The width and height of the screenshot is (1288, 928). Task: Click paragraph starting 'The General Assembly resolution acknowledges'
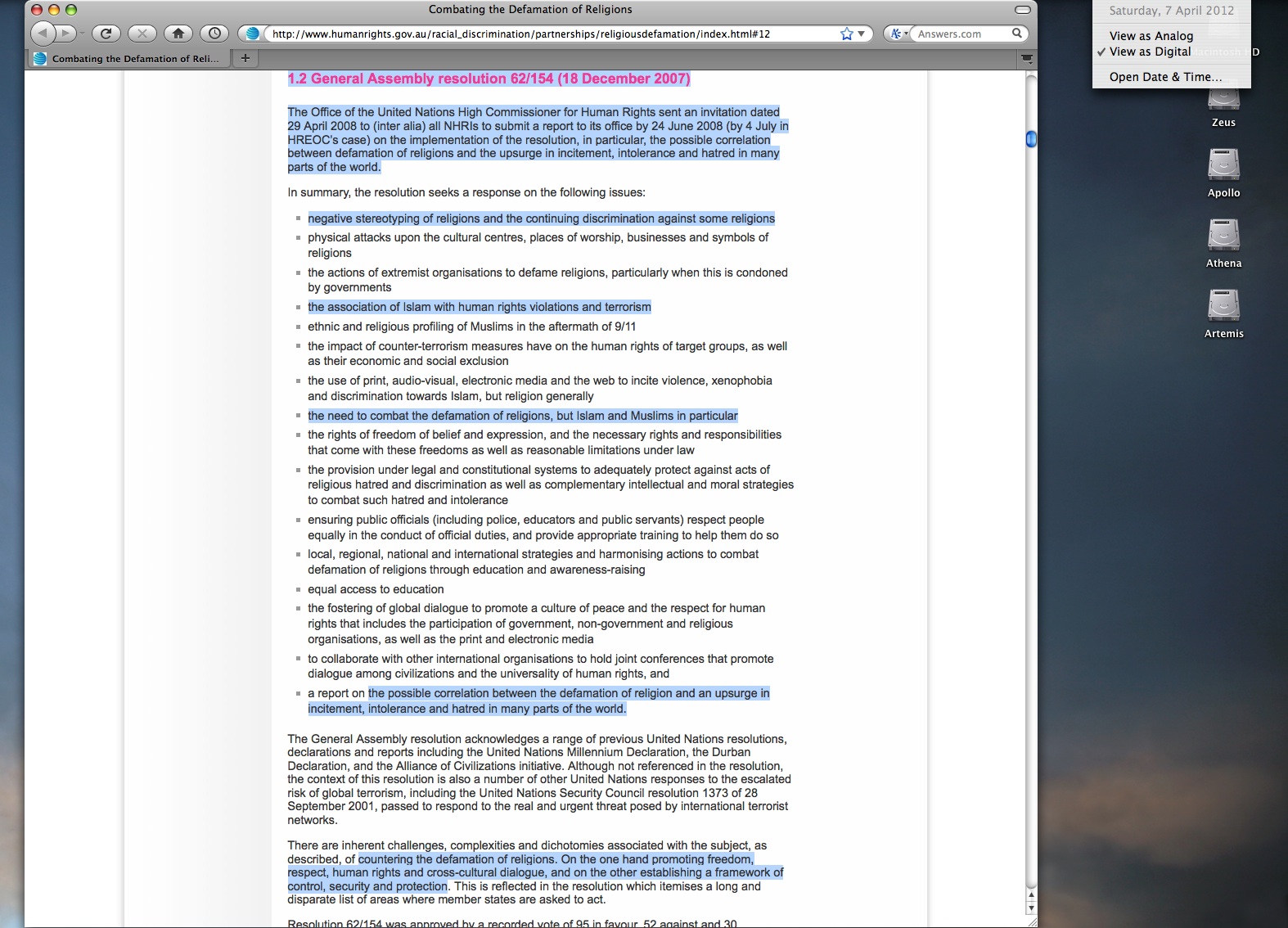pos(539,779)
